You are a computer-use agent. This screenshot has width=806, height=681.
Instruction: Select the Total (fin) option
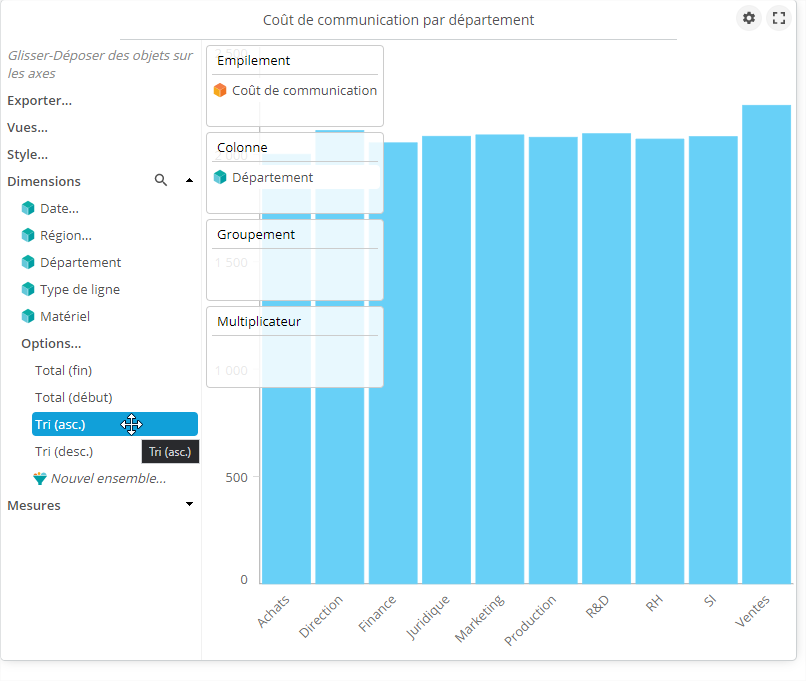(x=63, y=370)
